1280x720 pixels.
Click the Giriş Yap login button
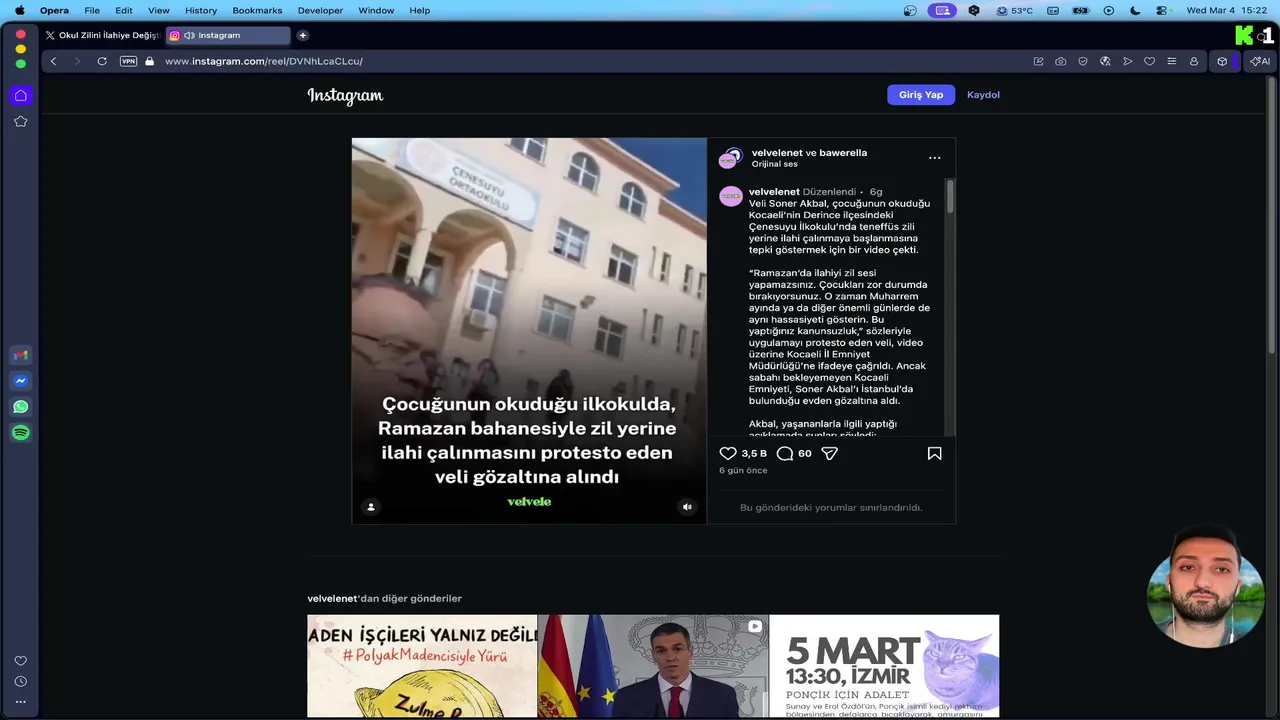pyautogui.click(x=921, y=95)
